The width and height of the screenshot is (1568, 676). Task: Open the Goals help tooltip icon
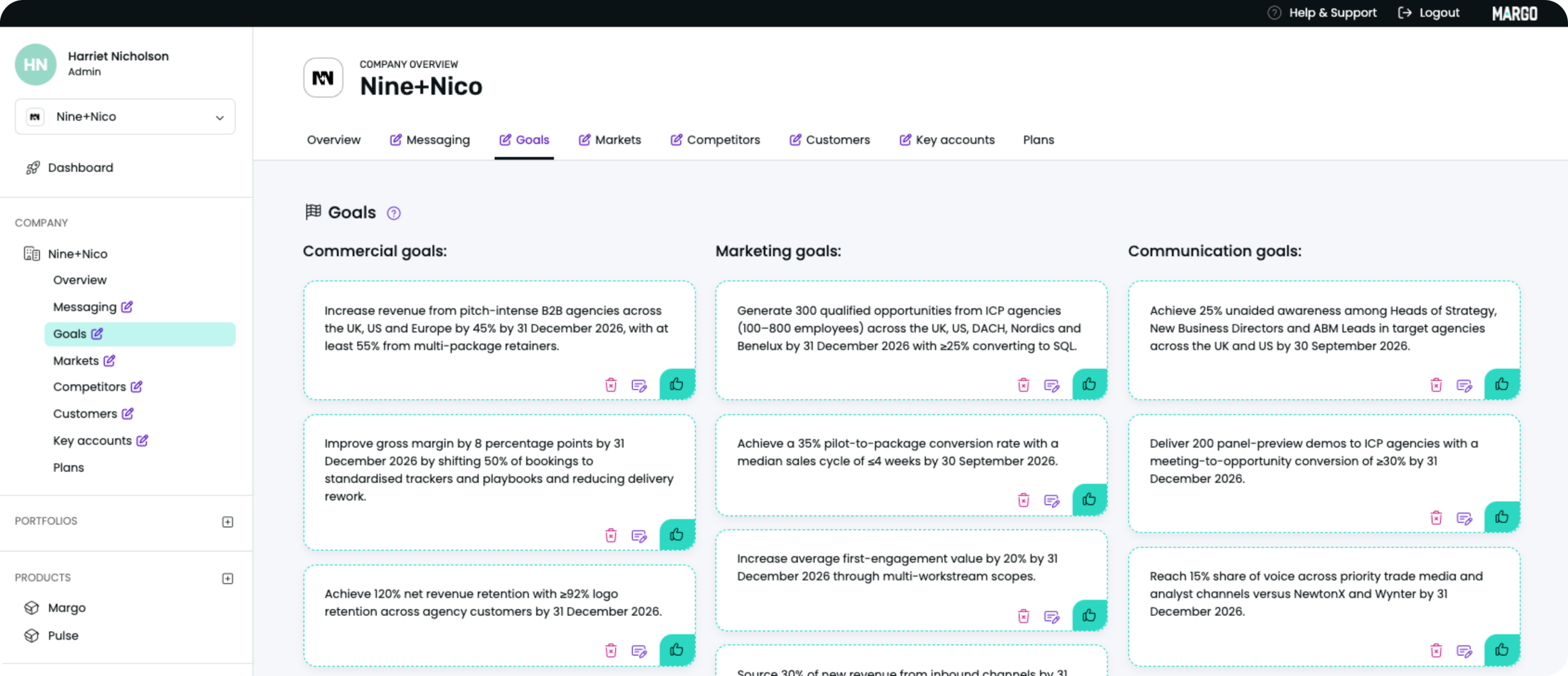[394, 213]
